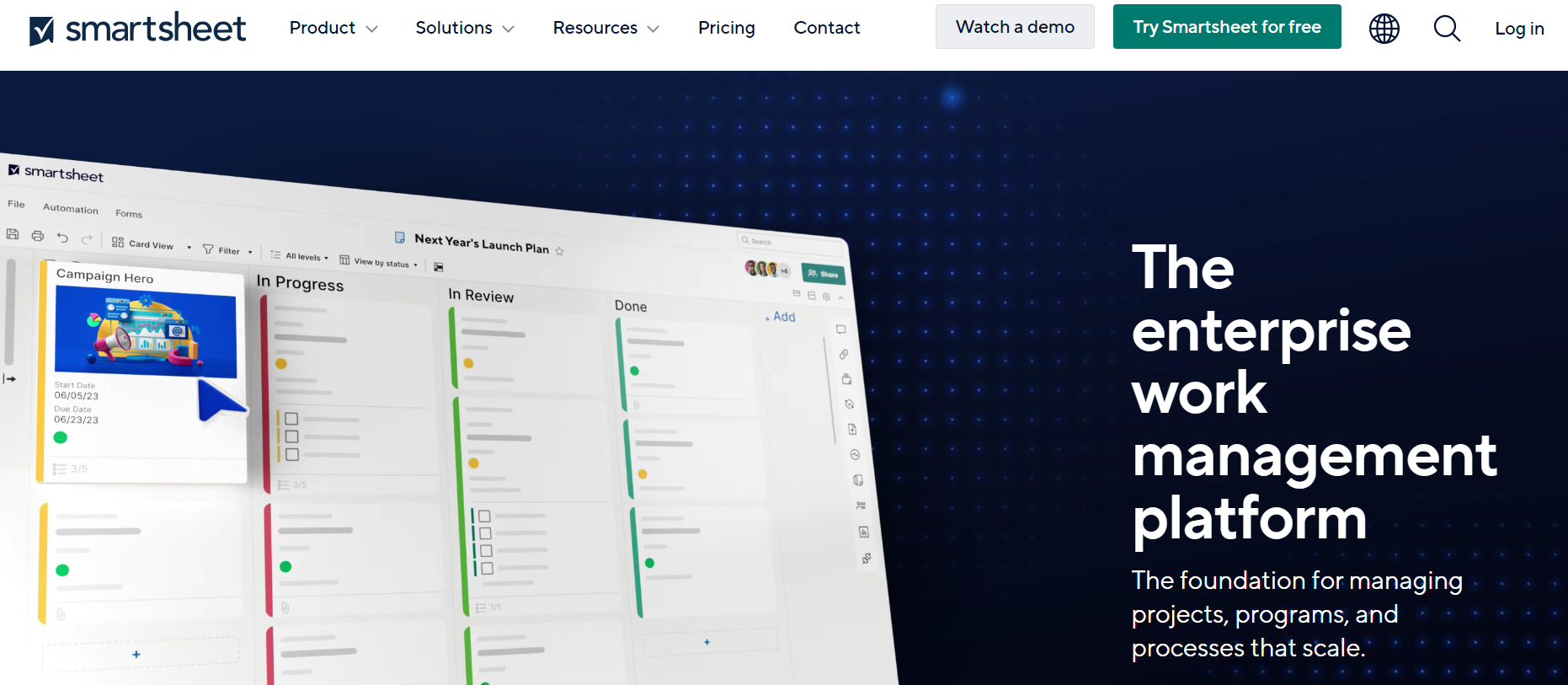
Task: Open the All levels dropdown
Action: point(299,256)
